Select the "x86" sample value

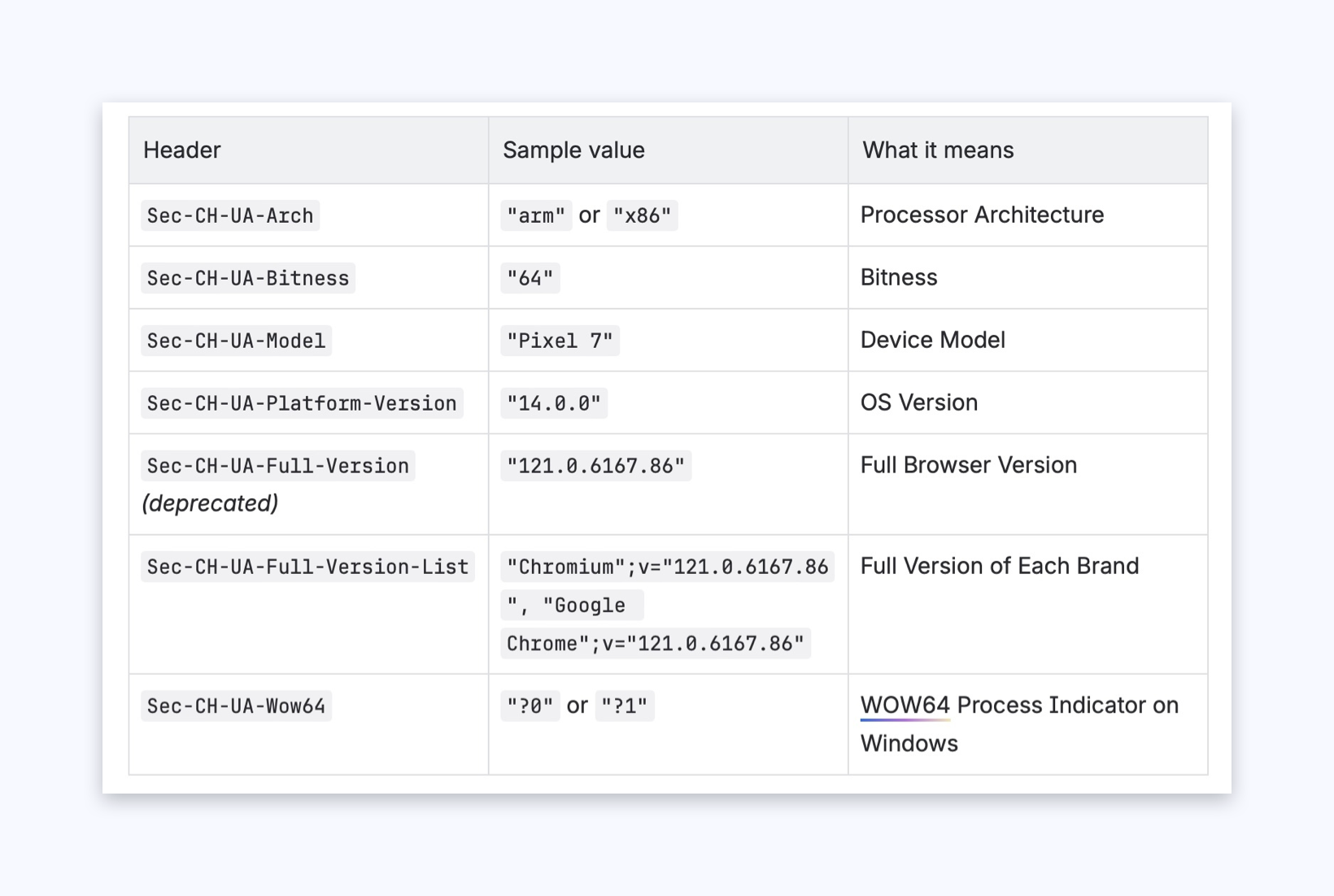pyautogui.click(x=642, y=215)
